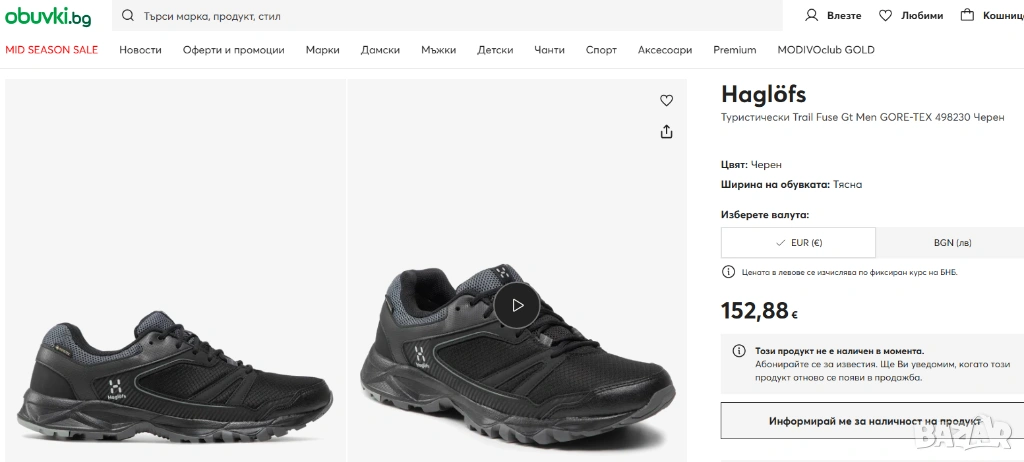Open the account login icon
Screen dimensions: 1024x462
(812, 15)
